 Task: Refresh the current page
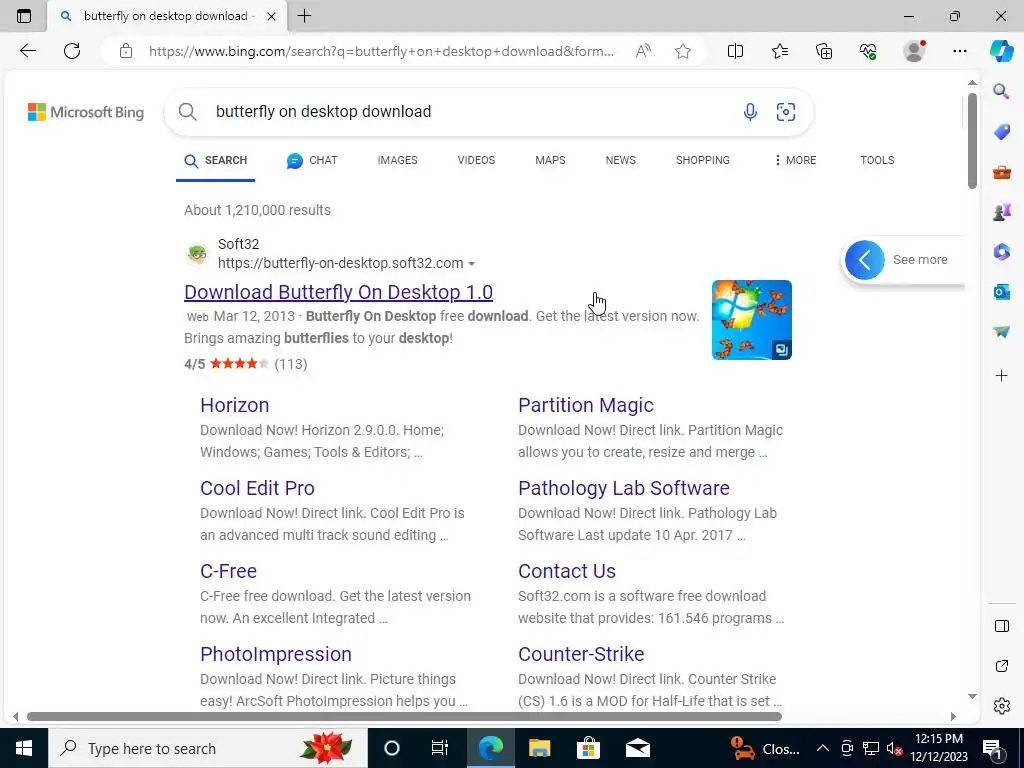72,51
